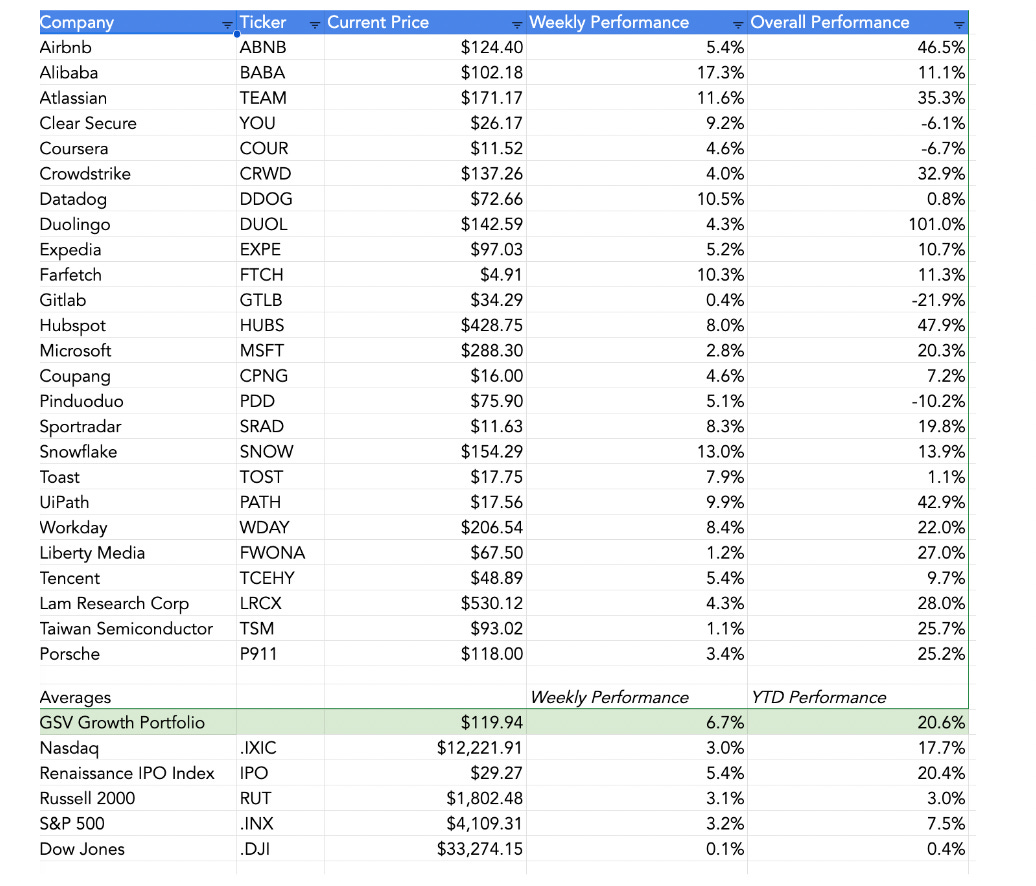Click the Airbnb company cell
This screenshot has width=1036, height=886.
click(137, 48)
